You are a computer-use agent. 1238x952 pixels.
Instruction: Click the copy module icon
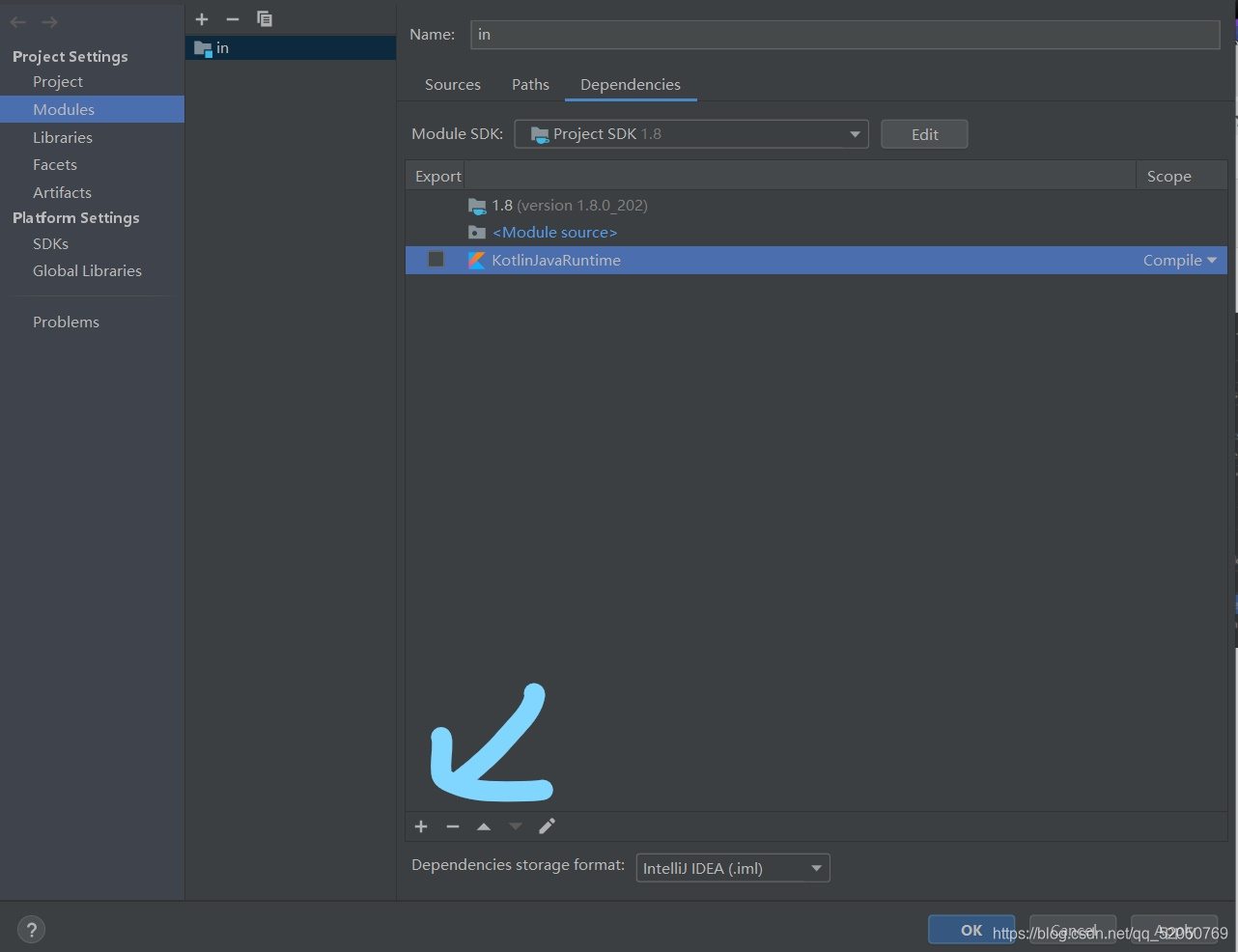click(265, 19)
